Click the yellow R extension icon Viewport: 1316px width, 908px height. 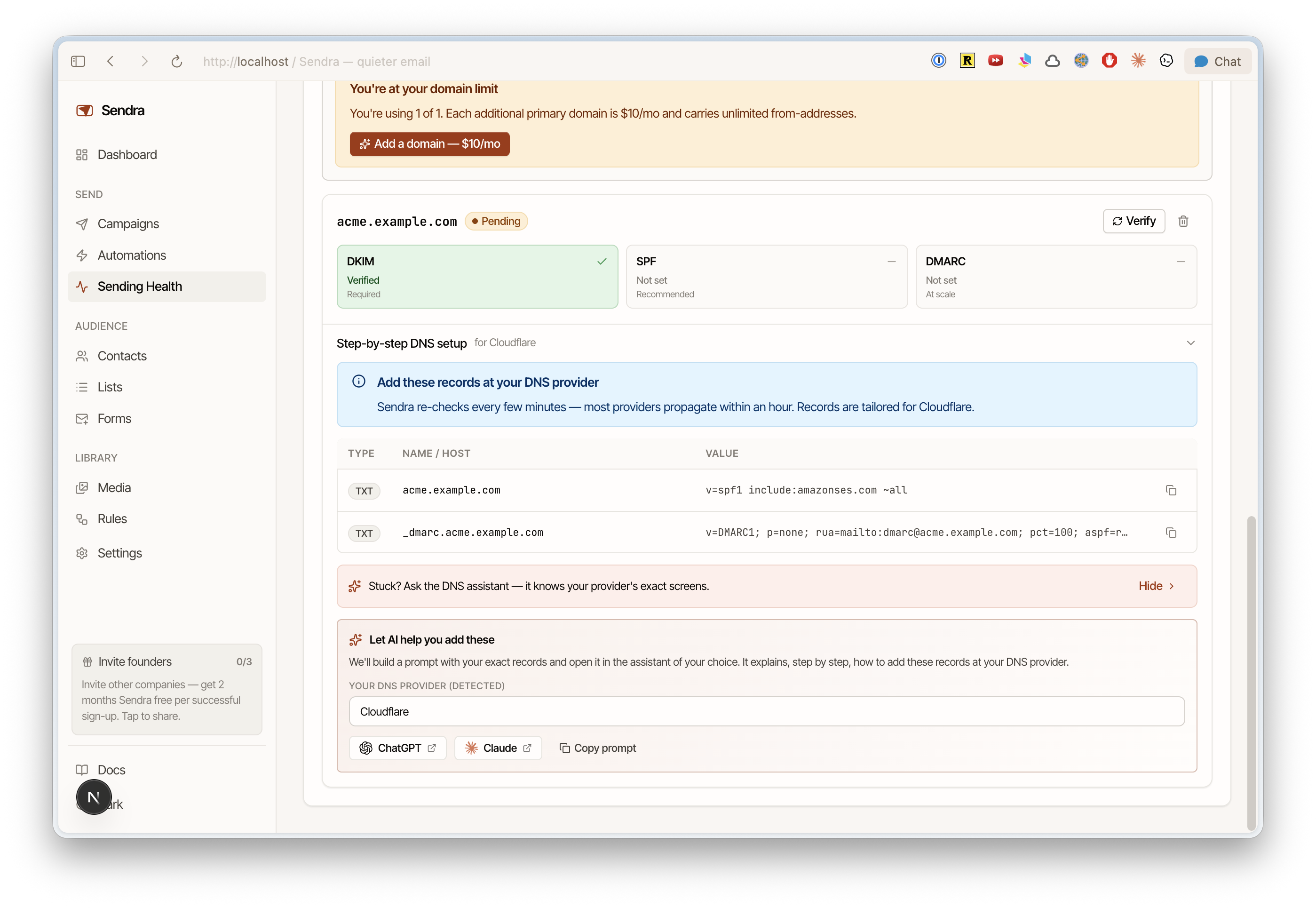pyautogui.click(x=967, y=60)
